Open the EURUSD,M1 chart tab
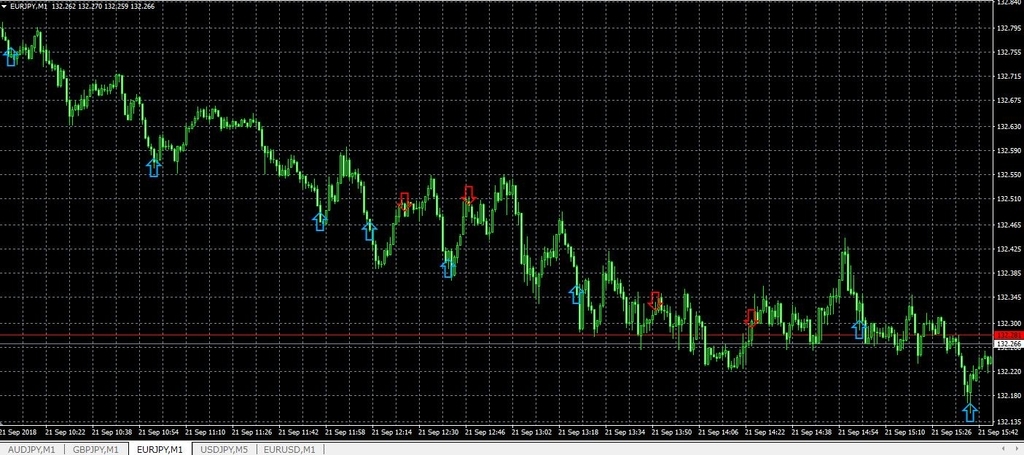The width and height of the screenshot is (1024, 455). click(x=288, y=450)
